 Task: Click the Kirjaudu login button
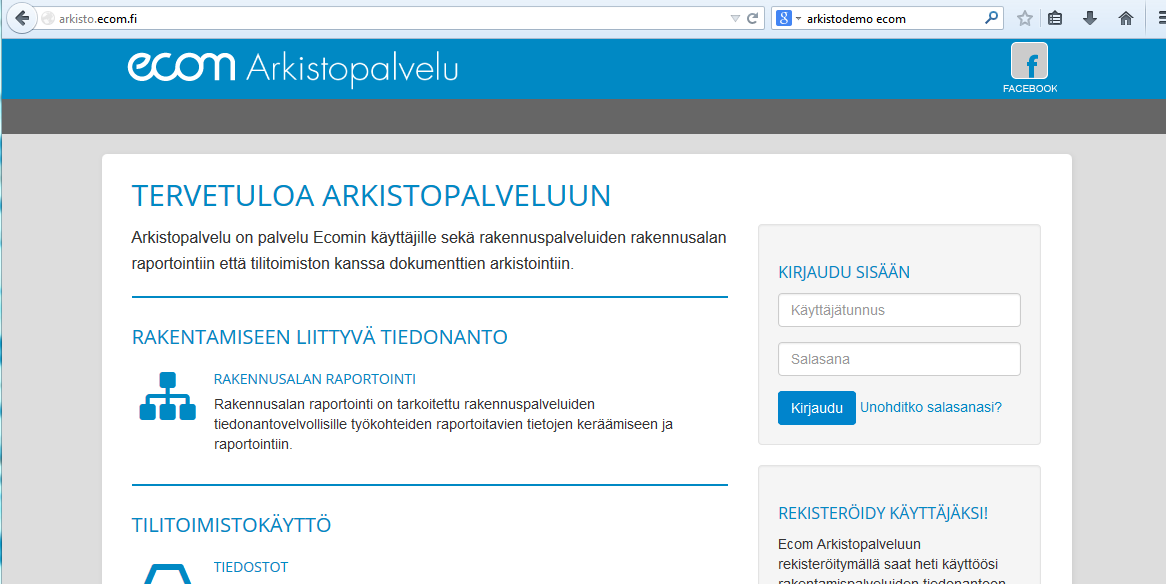pyautogui.click(x=816, y=408)
